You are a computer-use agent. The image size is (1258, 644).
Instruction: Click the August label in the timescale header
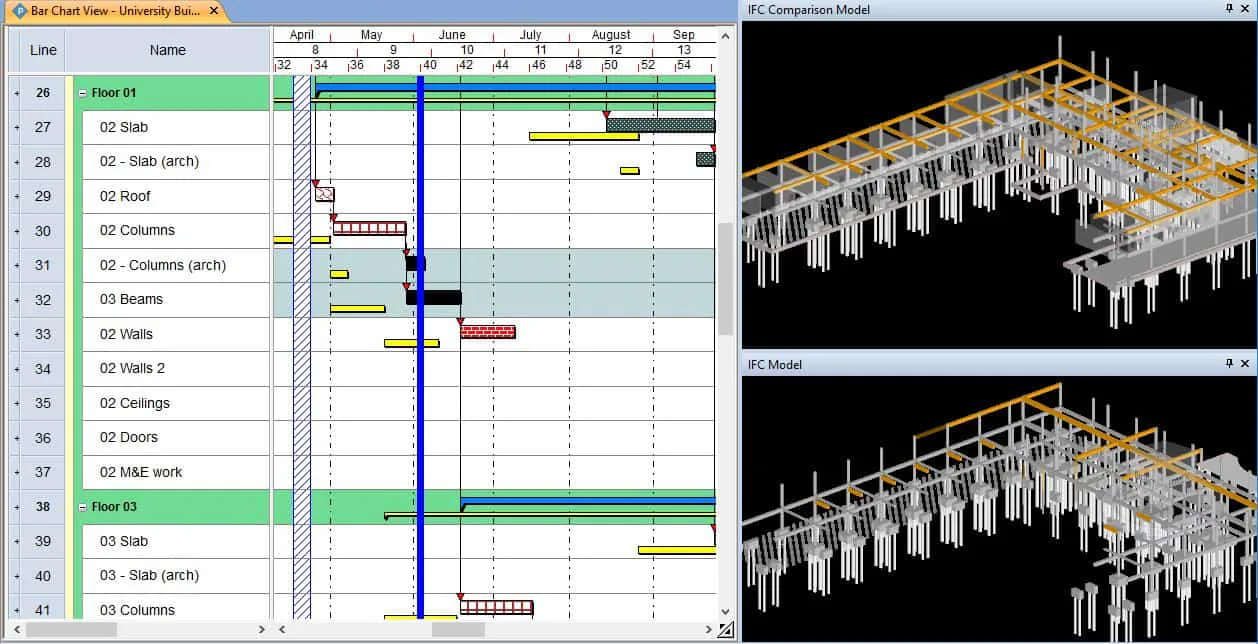click(x=611, y=33)
